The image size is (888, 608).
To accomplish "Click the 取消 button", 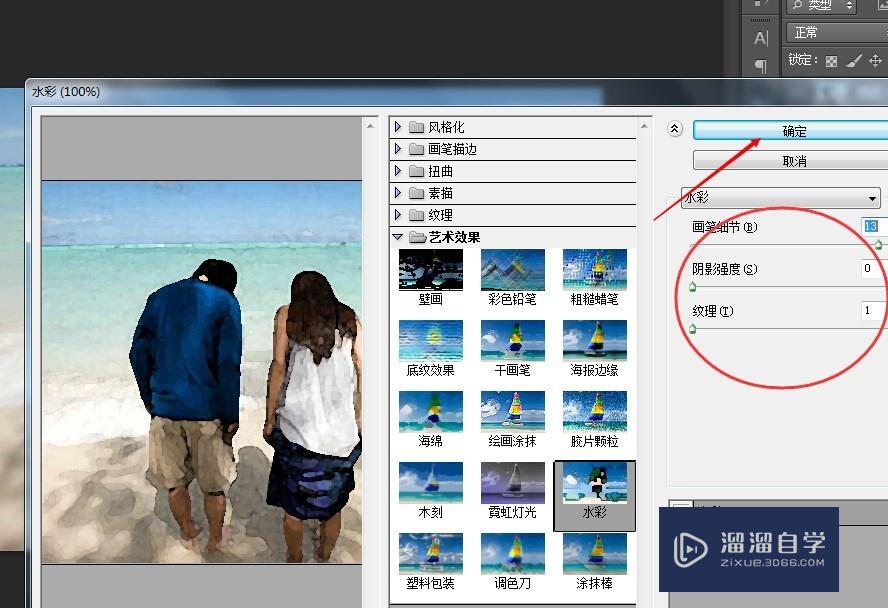I will point(793,161).
